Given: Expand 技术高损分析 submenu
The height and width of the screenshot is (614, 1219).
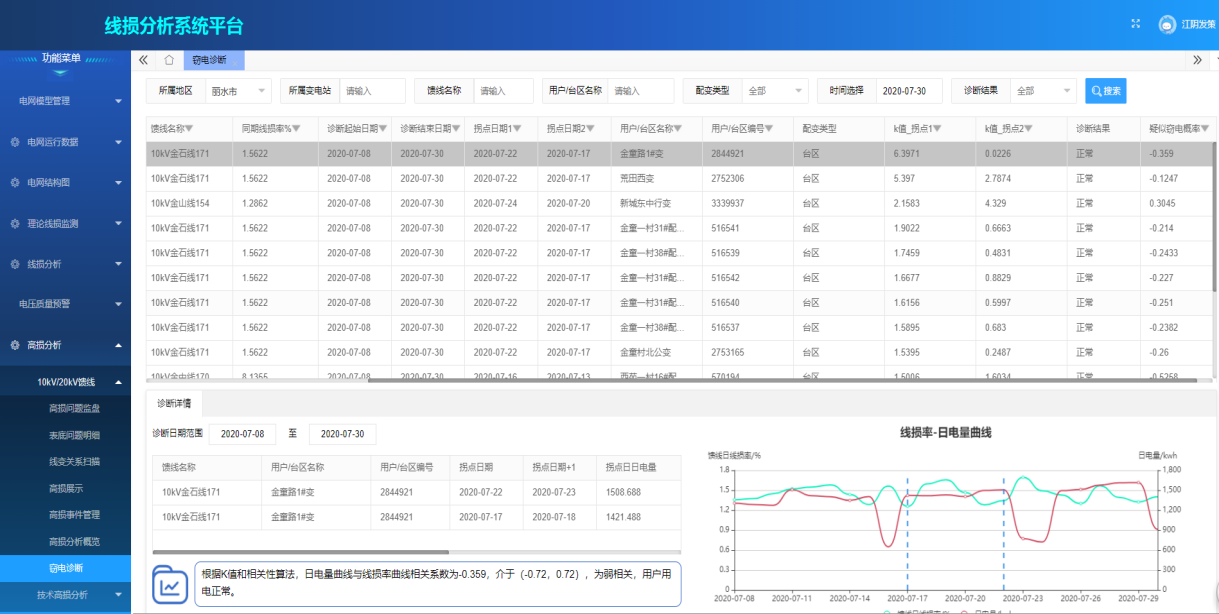Looking at the screenshot, I should click(65, 595).
